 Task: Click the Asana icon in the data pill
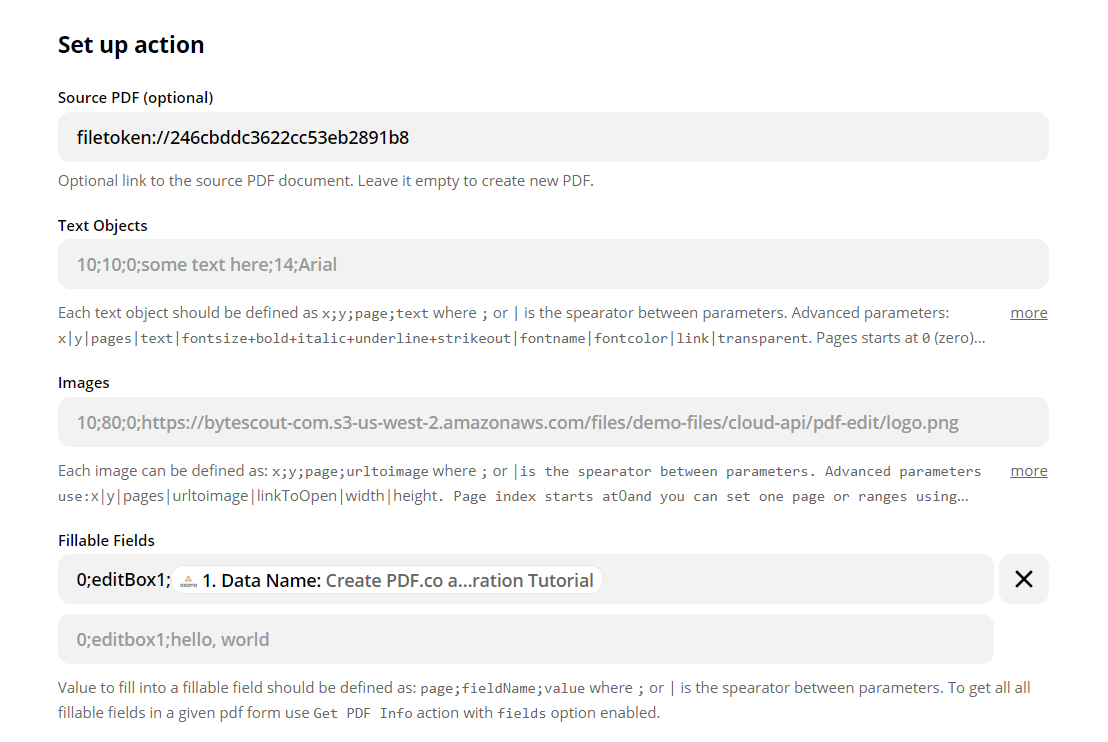coord(189,580)
